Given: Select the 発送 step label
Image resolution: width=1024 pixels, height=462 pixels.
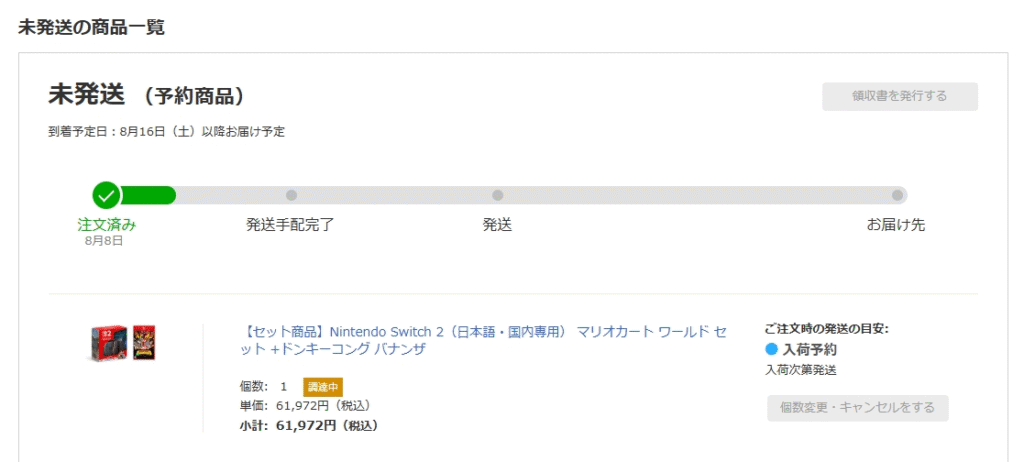Looking at the screenshot, I should pyautogui.click(x=497, y=225).
